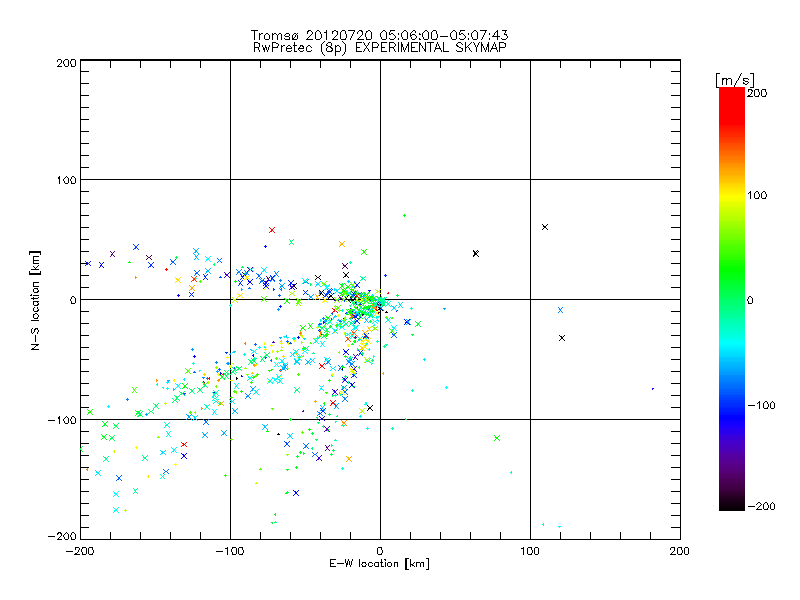Image resolution: width=800 pixels, height=600 pixels.
Task: Click the x-axis tick label '0'
Action: [380, 551]
